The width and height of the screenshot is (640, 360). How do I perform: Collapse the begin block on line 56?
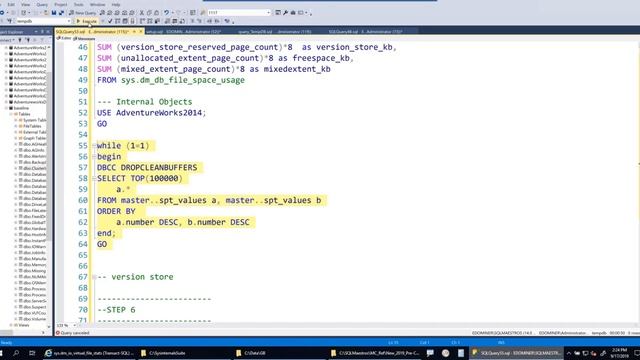[94, 157]
